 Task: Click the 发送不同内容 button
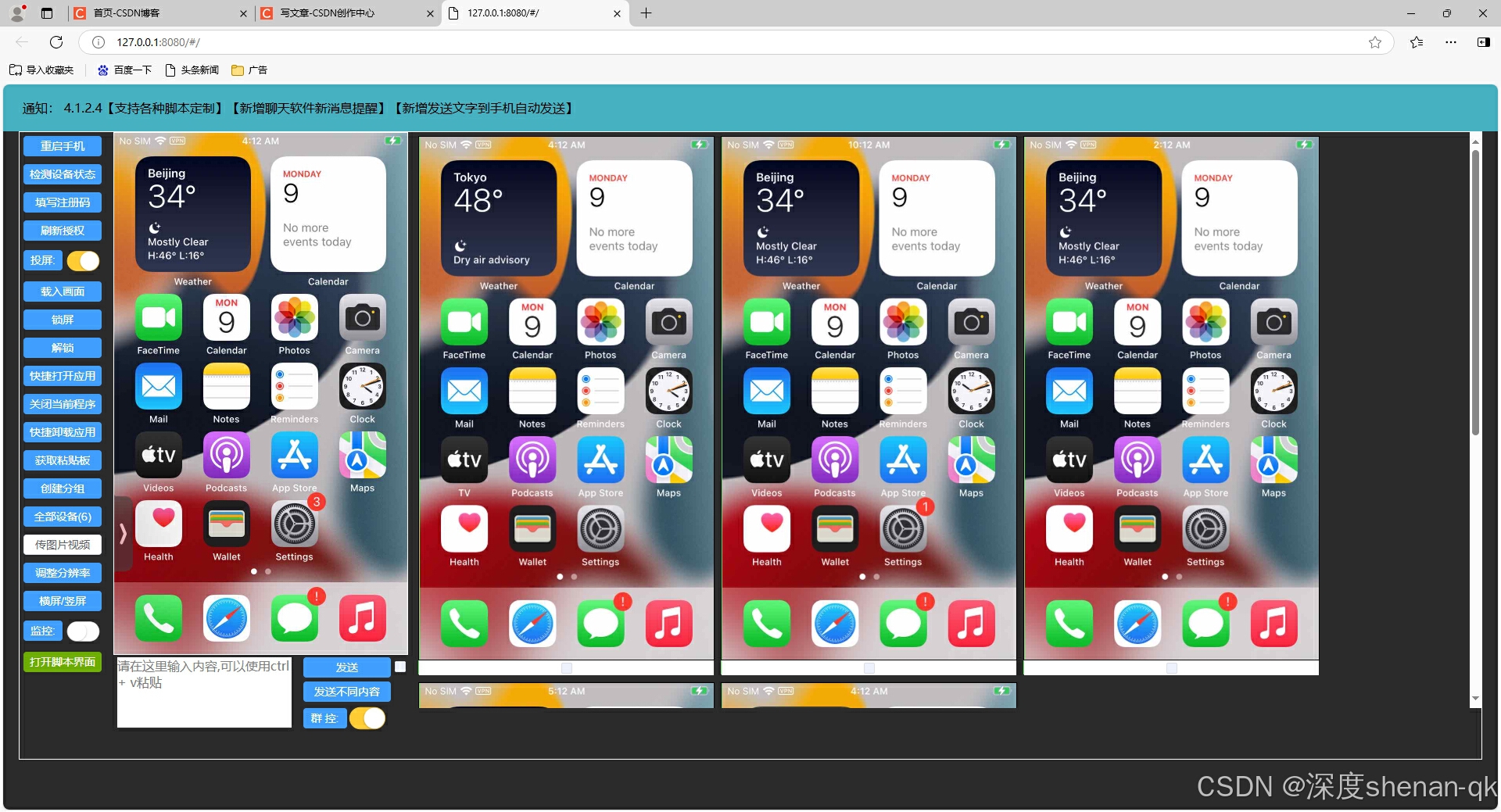347,692
